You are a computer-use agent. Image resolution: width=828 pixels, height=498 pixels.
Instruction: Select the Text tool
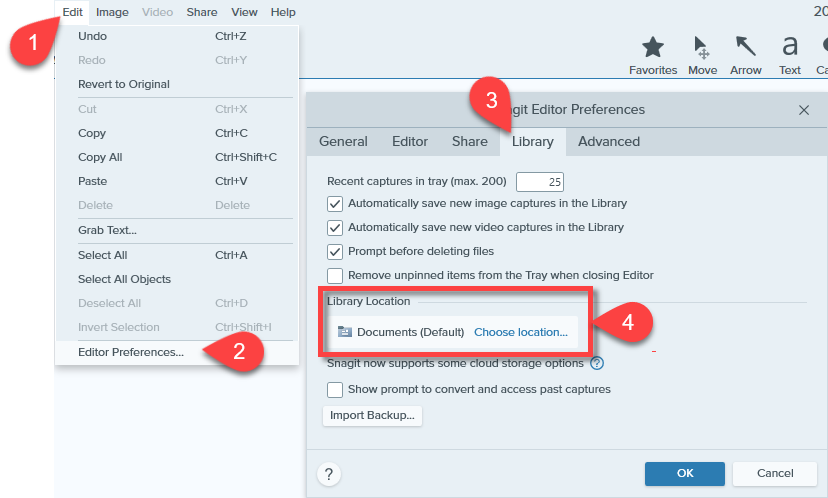pos(790,48)
